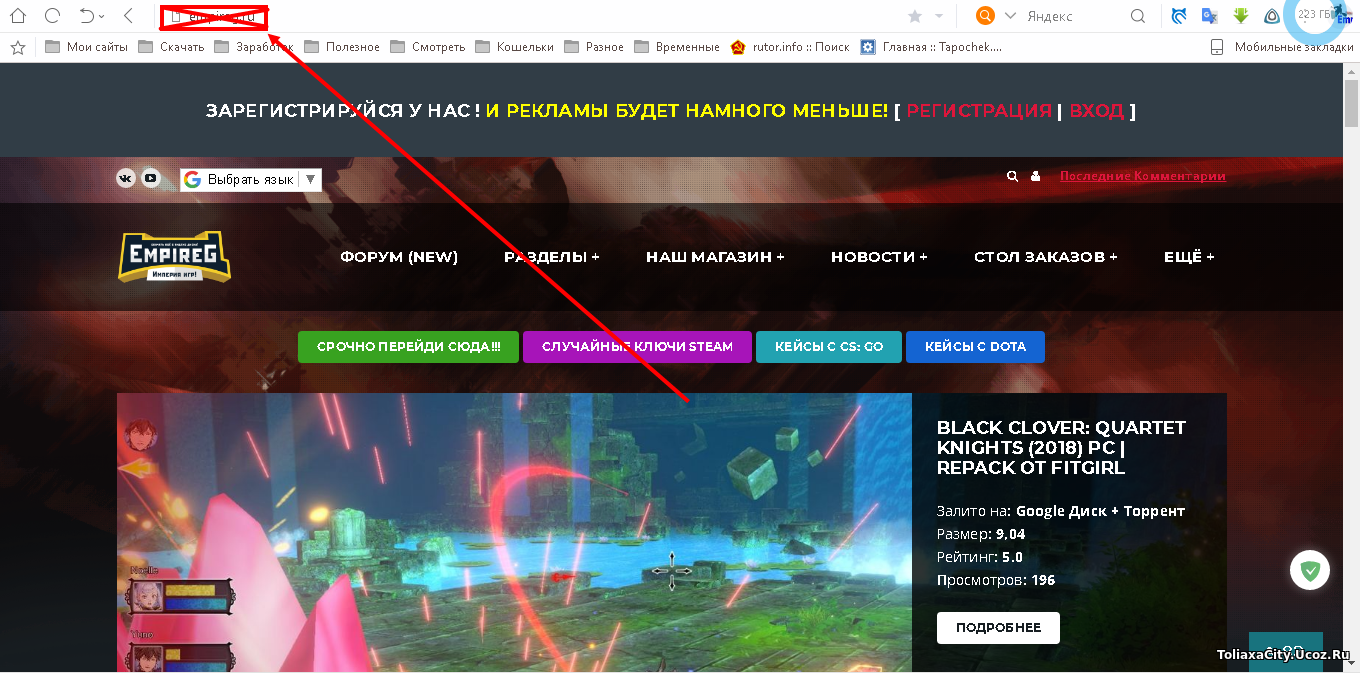1360x673 pixels.
Task: Open the Главная :: Tapochek bookmark
Action: (x=931, y=47)
